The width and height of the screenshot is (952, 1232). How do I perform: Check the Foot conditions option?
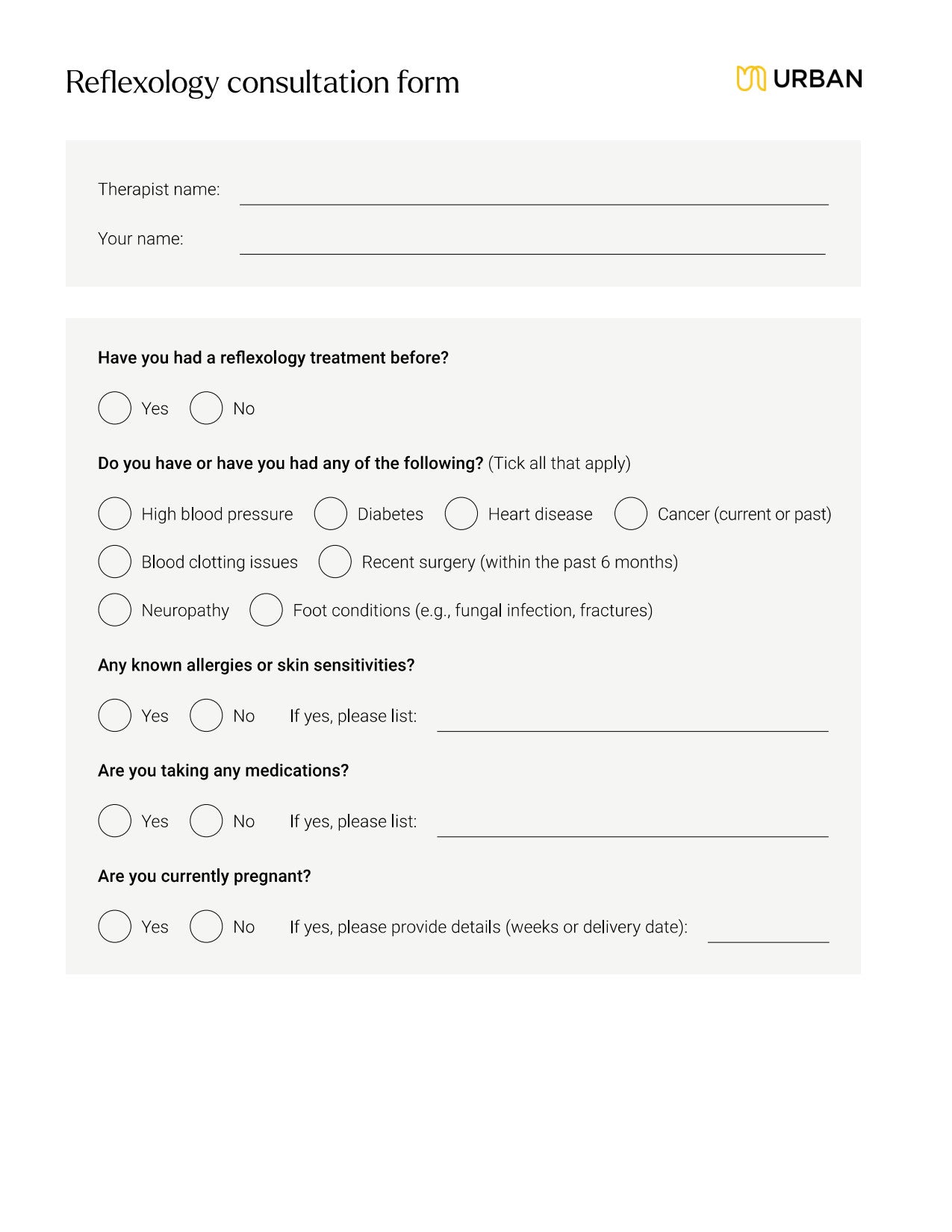(x=267, y=610)
